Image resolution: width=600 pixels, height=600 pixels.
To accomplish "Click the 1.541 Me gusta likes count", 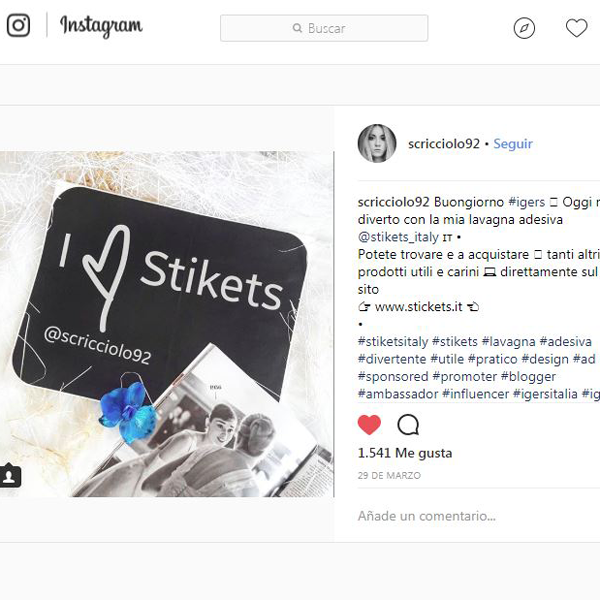I will (x=404, y=453).
